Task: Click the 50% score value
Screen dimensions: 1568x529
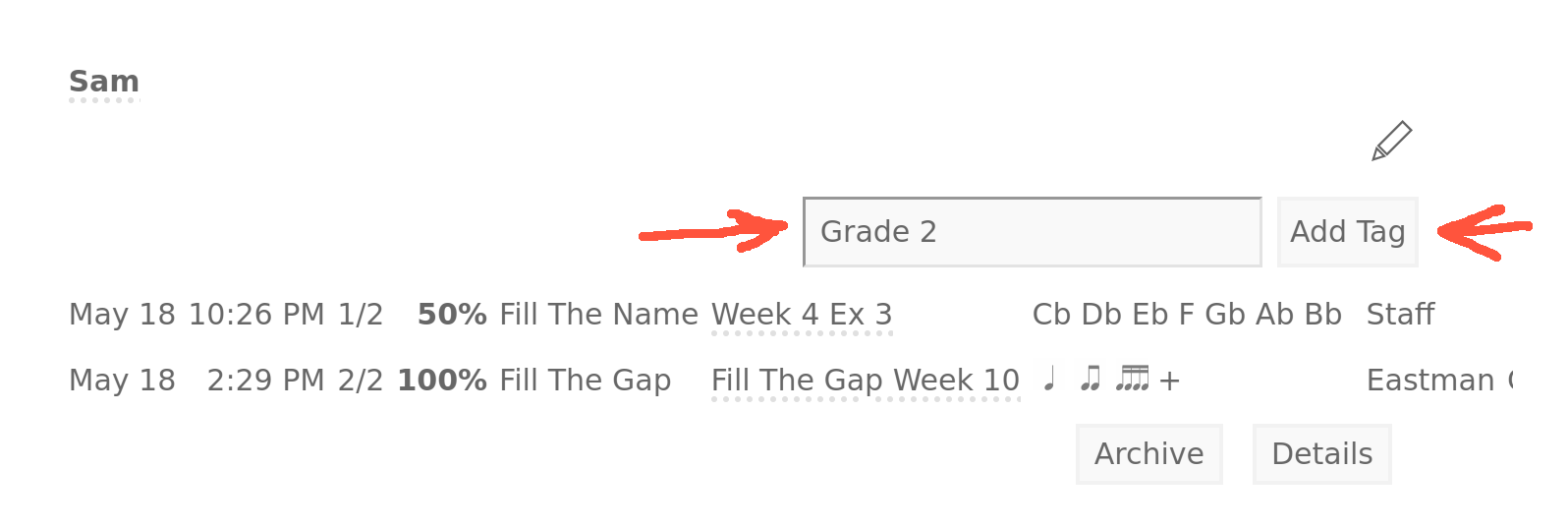Action: pos(452,315)
